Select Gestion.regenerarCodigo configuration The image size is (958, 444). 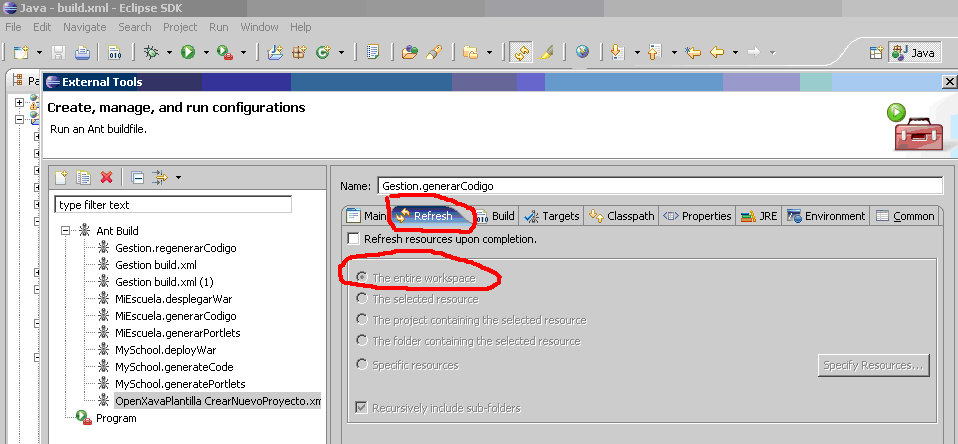(x=175, y=248)
